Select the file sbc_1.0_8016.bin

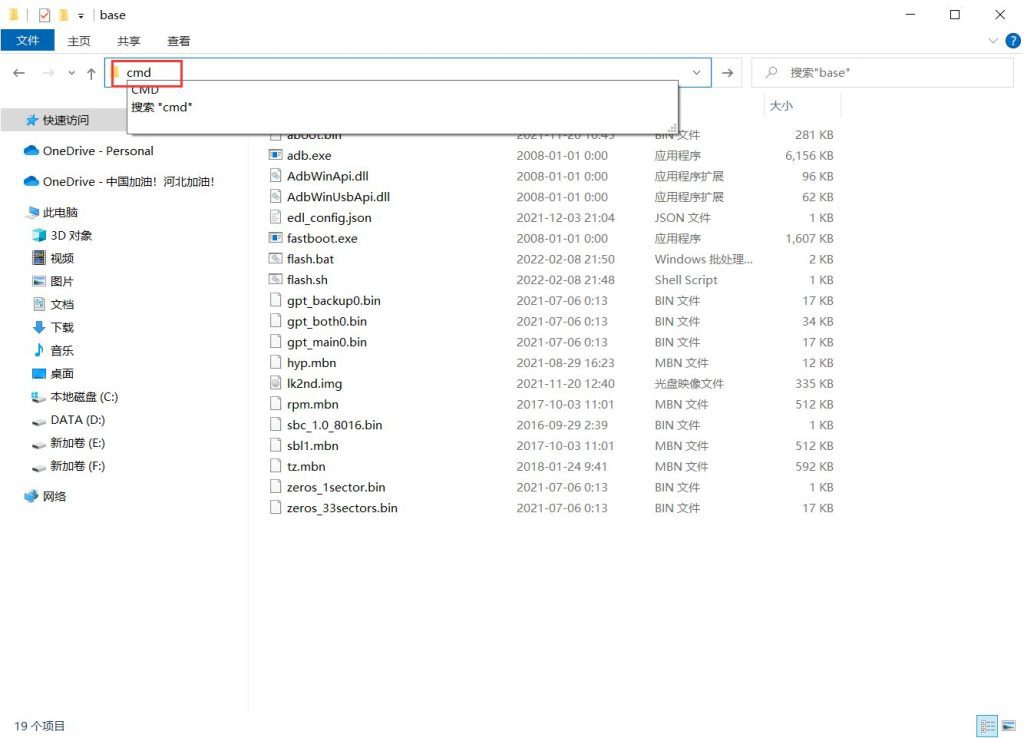[x=334, y=425]
